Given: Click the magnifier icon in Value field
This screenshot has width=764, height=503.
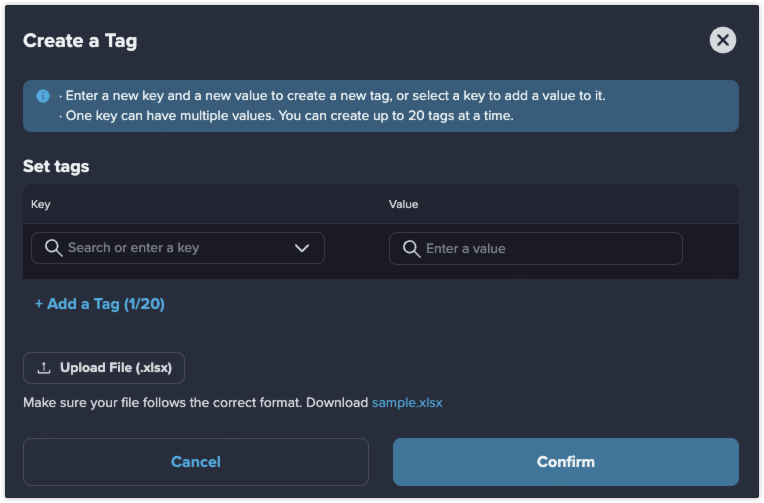Looking at the screenshot, I should pos(410,248).
